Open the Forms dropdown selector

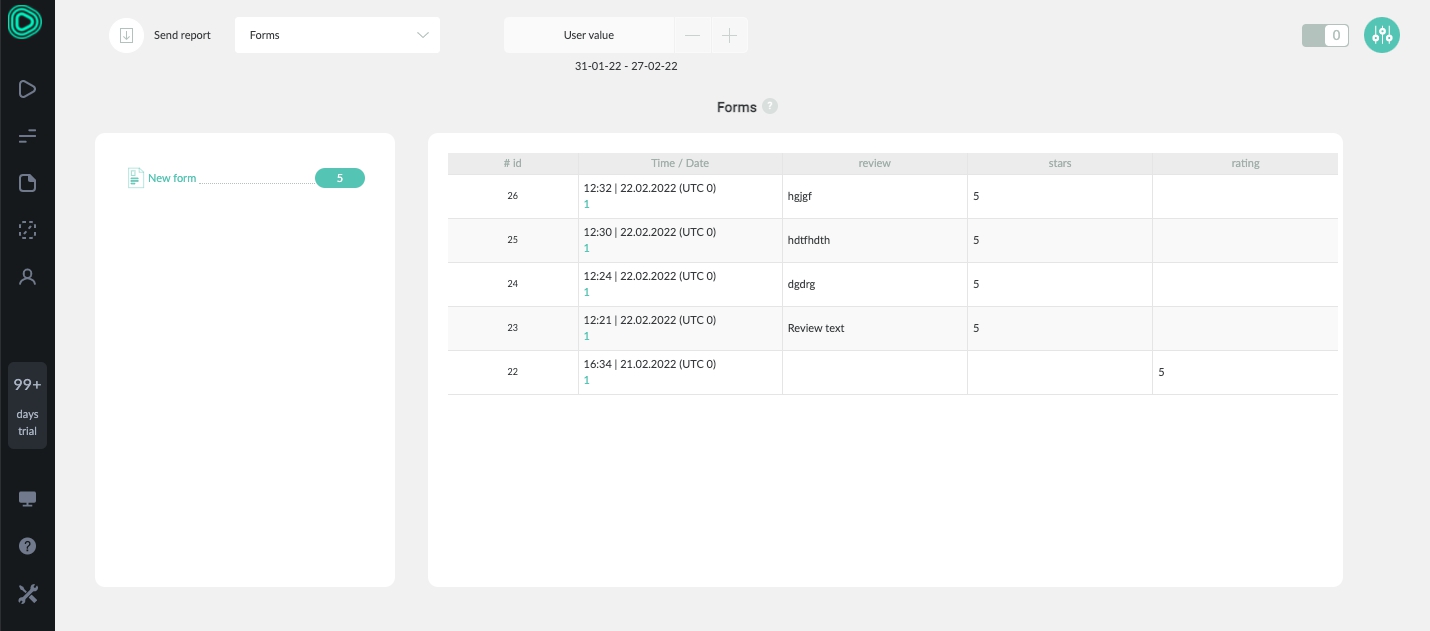(x=337, y=35)
